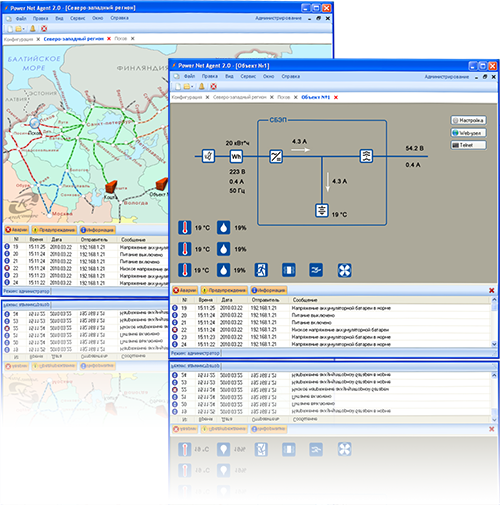
Task: Close the Объект №1 tab with red X
Action: (x=336, y=97)
